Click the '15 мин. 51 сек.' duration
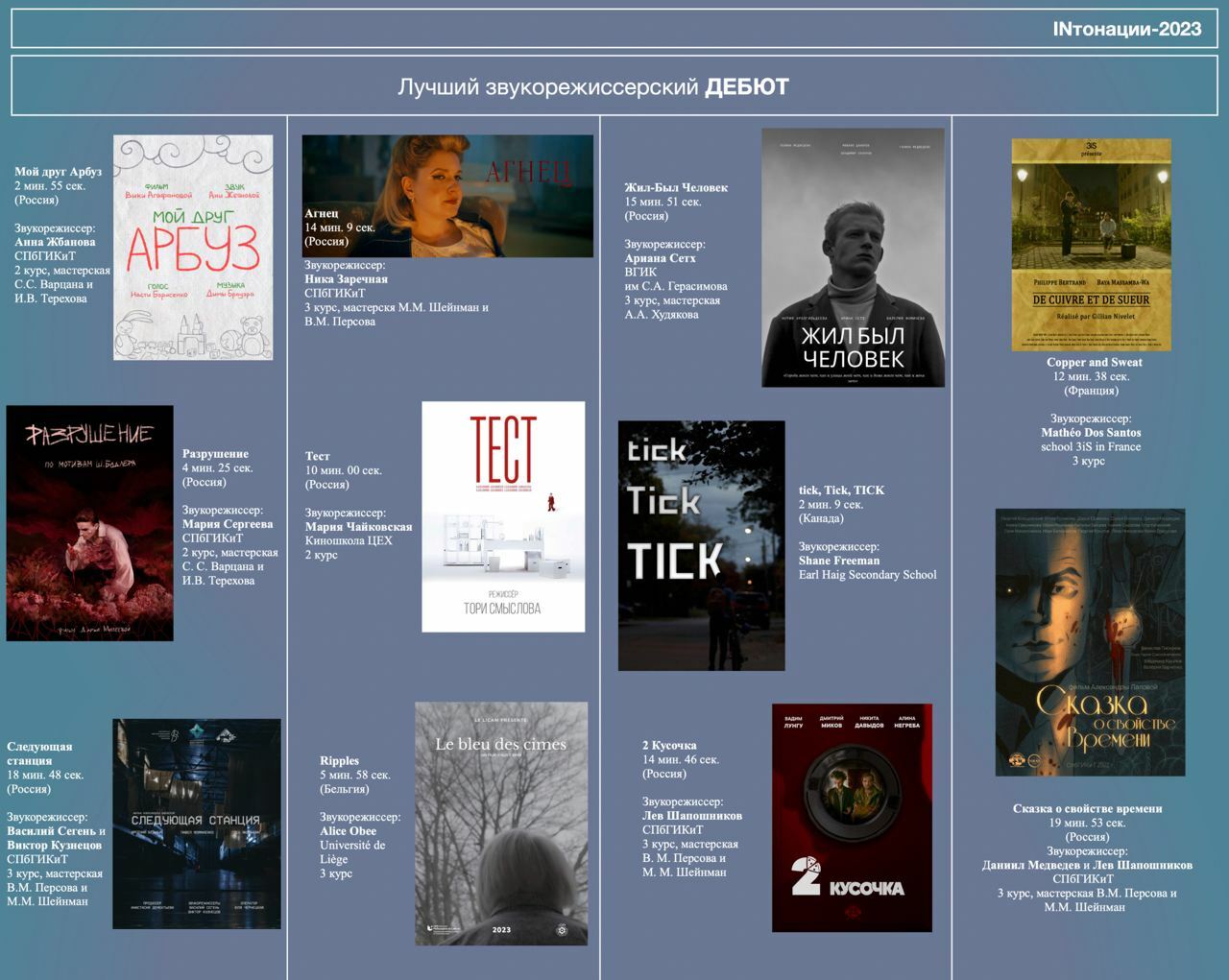This screenshot has width=1229, height=980. [663, 202]
